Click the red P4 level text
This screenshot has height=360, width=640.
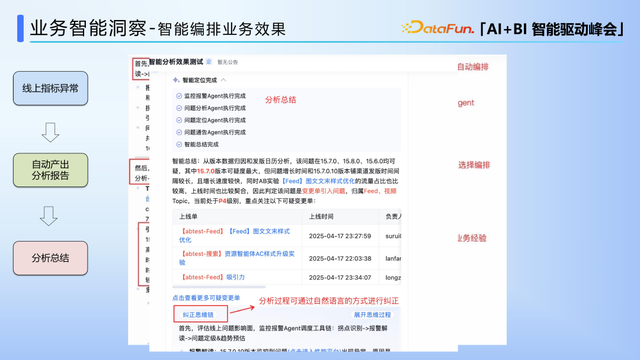[222, 201]
